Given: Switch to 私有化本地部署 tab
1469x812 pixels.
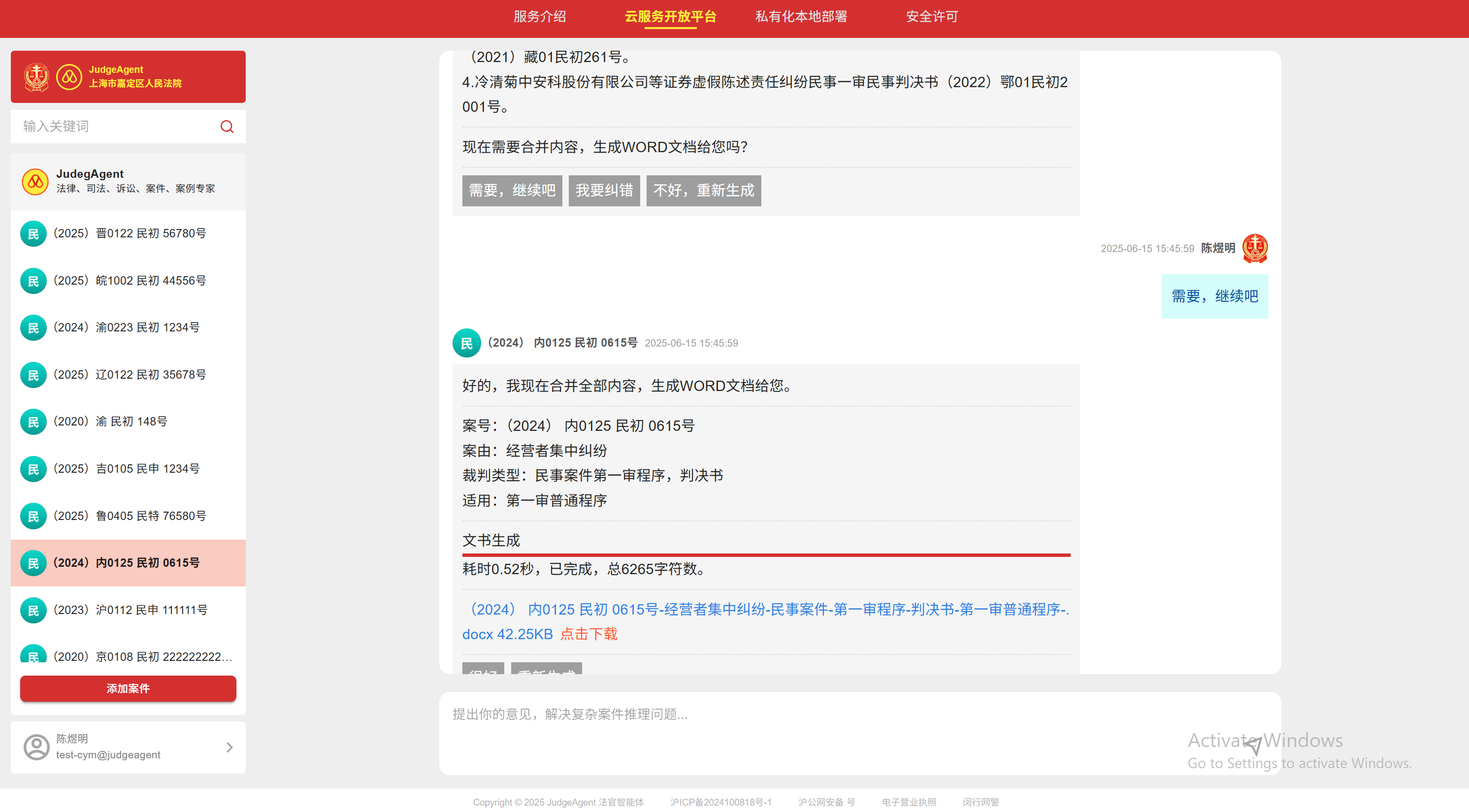Looking at the screenshot, I should click(x=801, y=17).
